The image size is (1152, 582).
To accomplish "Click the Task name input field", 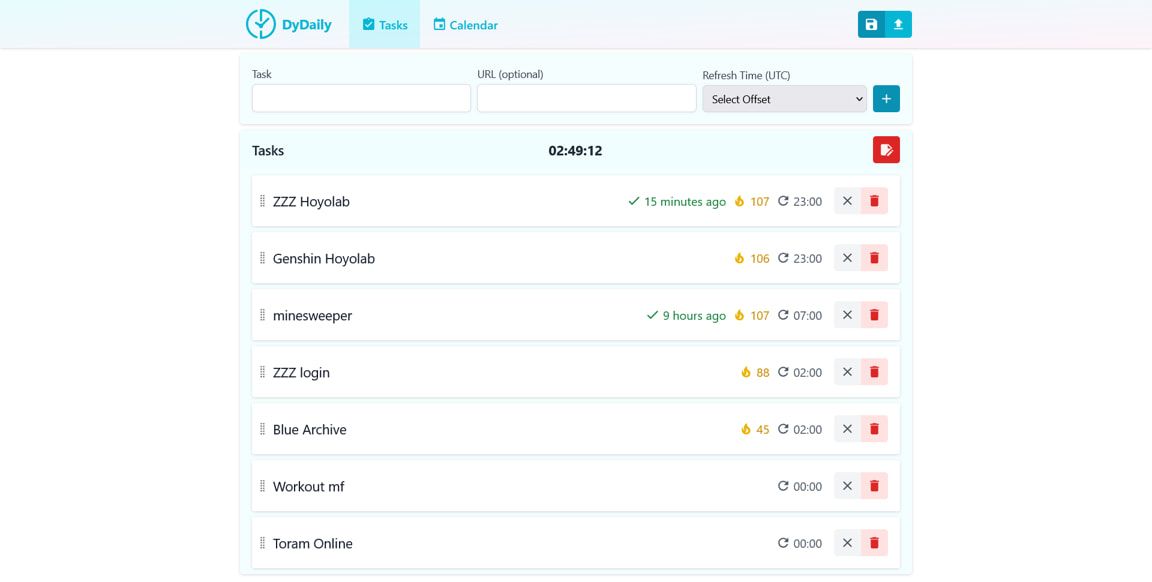I will pos(361,98).
